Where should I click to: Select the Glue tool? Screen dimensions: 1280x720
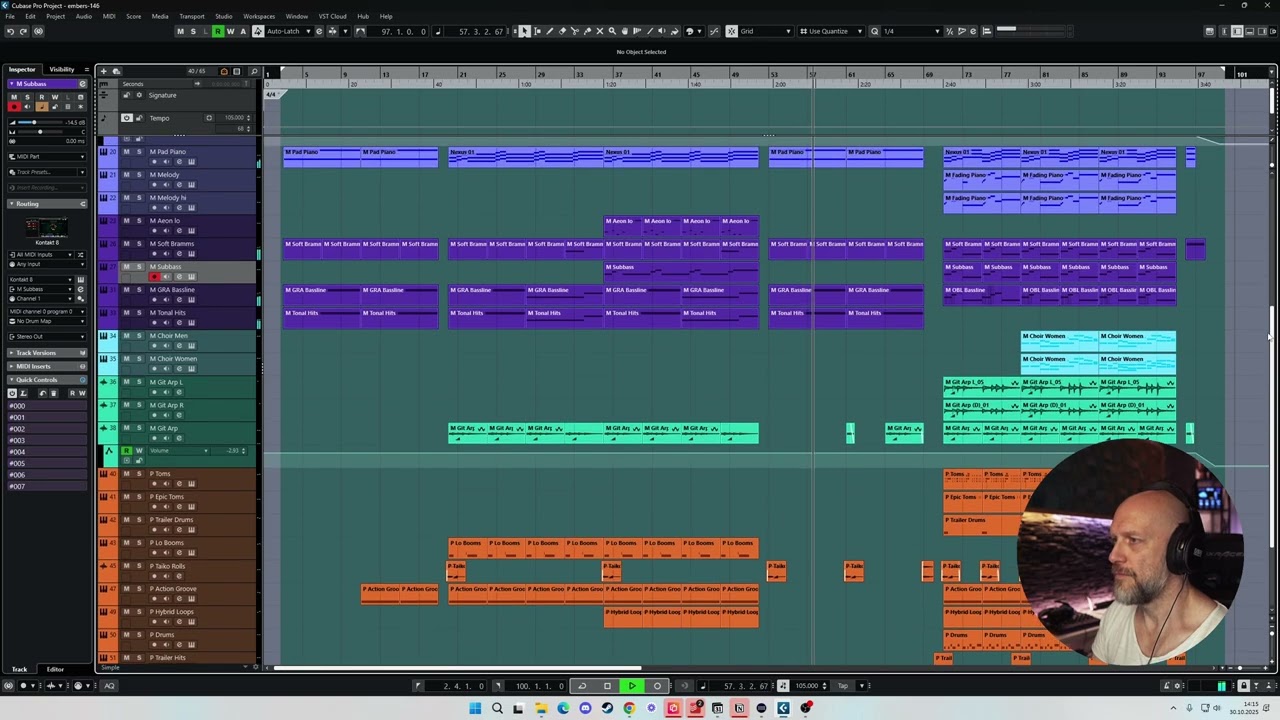587,31
